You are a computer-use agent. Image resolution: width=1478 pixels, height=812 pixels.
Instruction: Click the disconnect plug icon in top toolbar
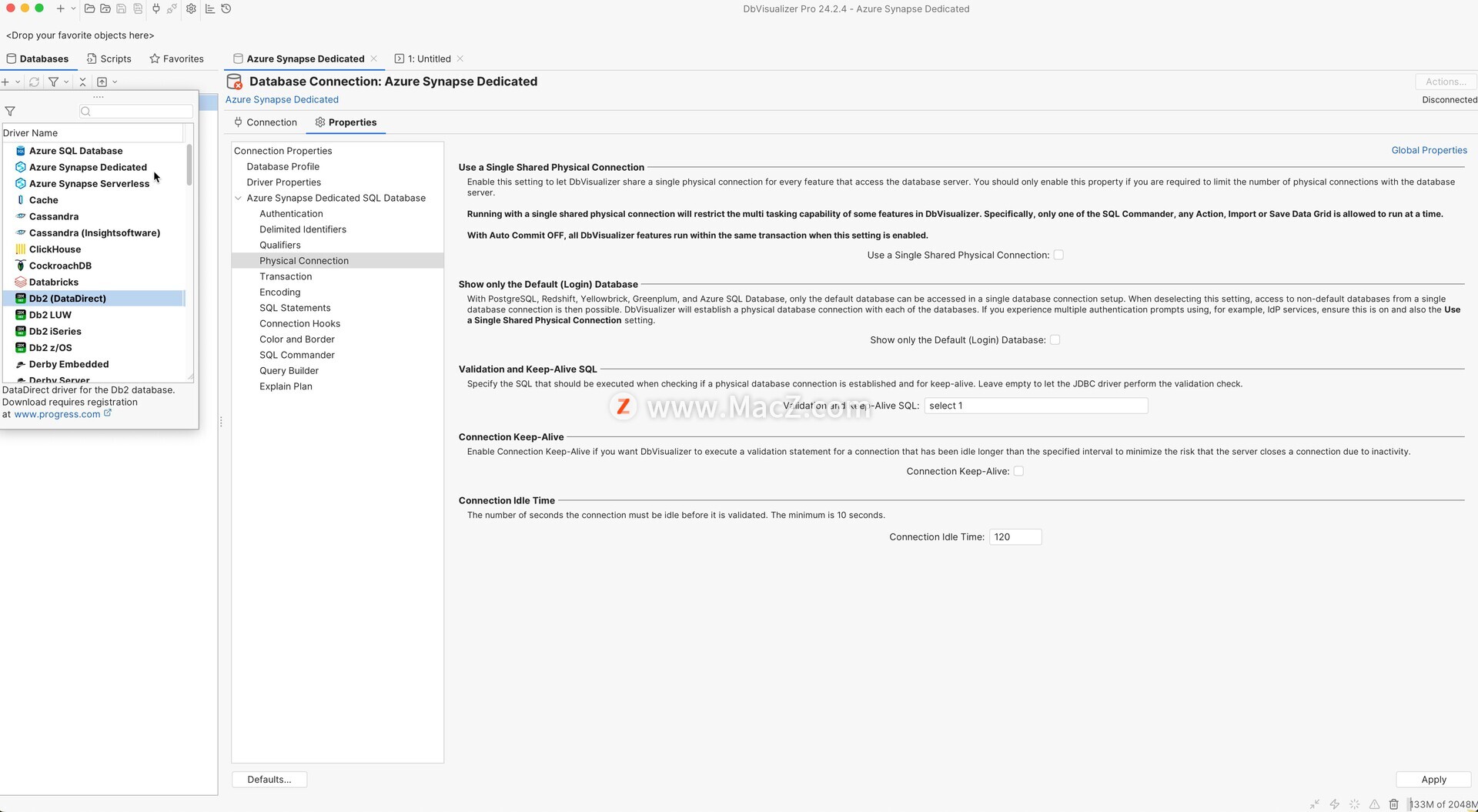[172, 8]
